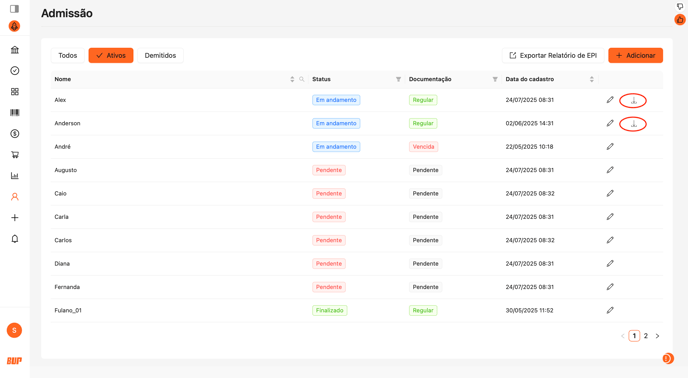
Task: Edit André's record with the pencil icon
Action: click(610, 147)
